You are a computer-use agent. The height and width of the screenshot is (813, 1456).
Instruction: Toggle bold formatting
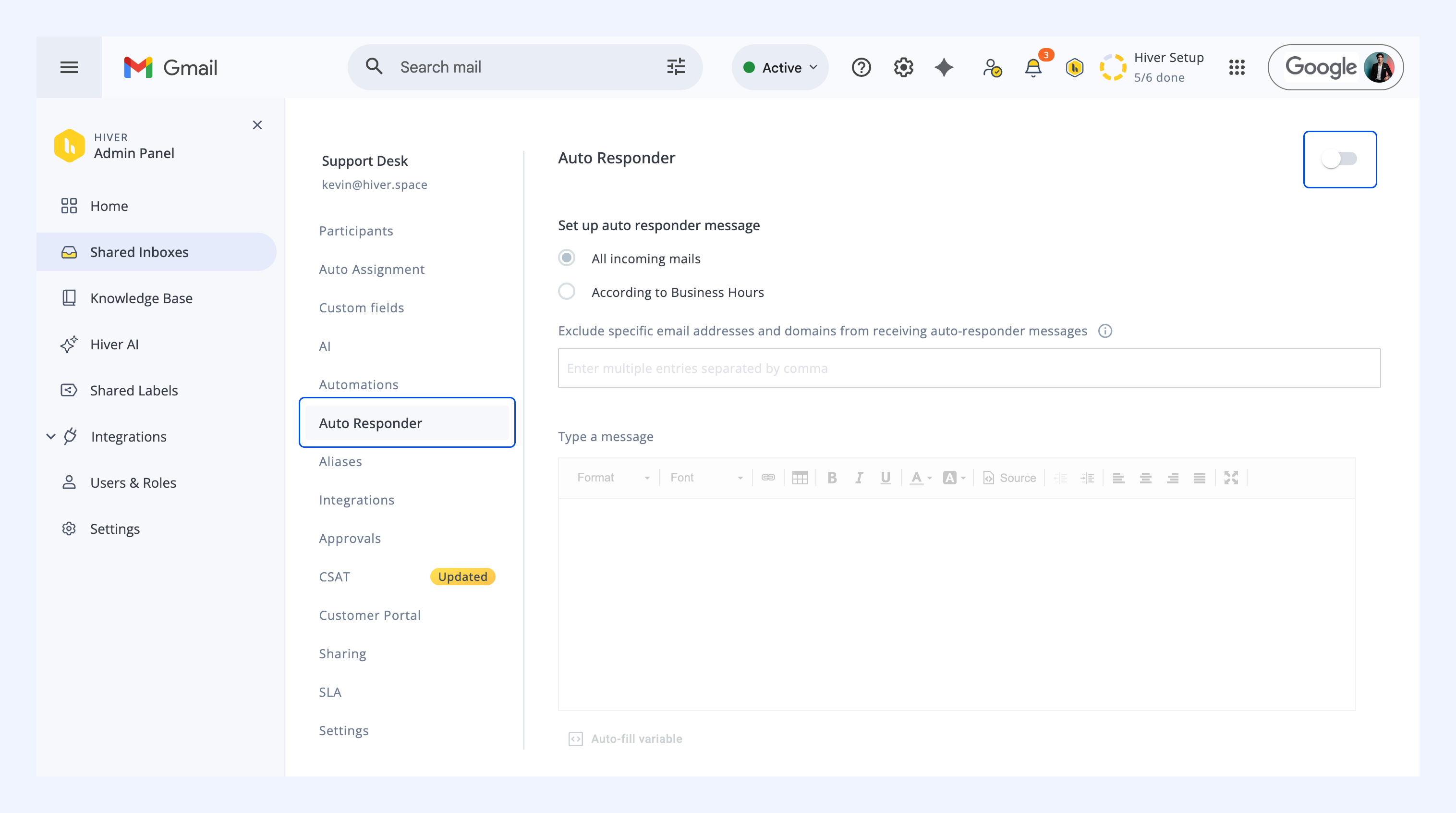(x=832, y=478)
